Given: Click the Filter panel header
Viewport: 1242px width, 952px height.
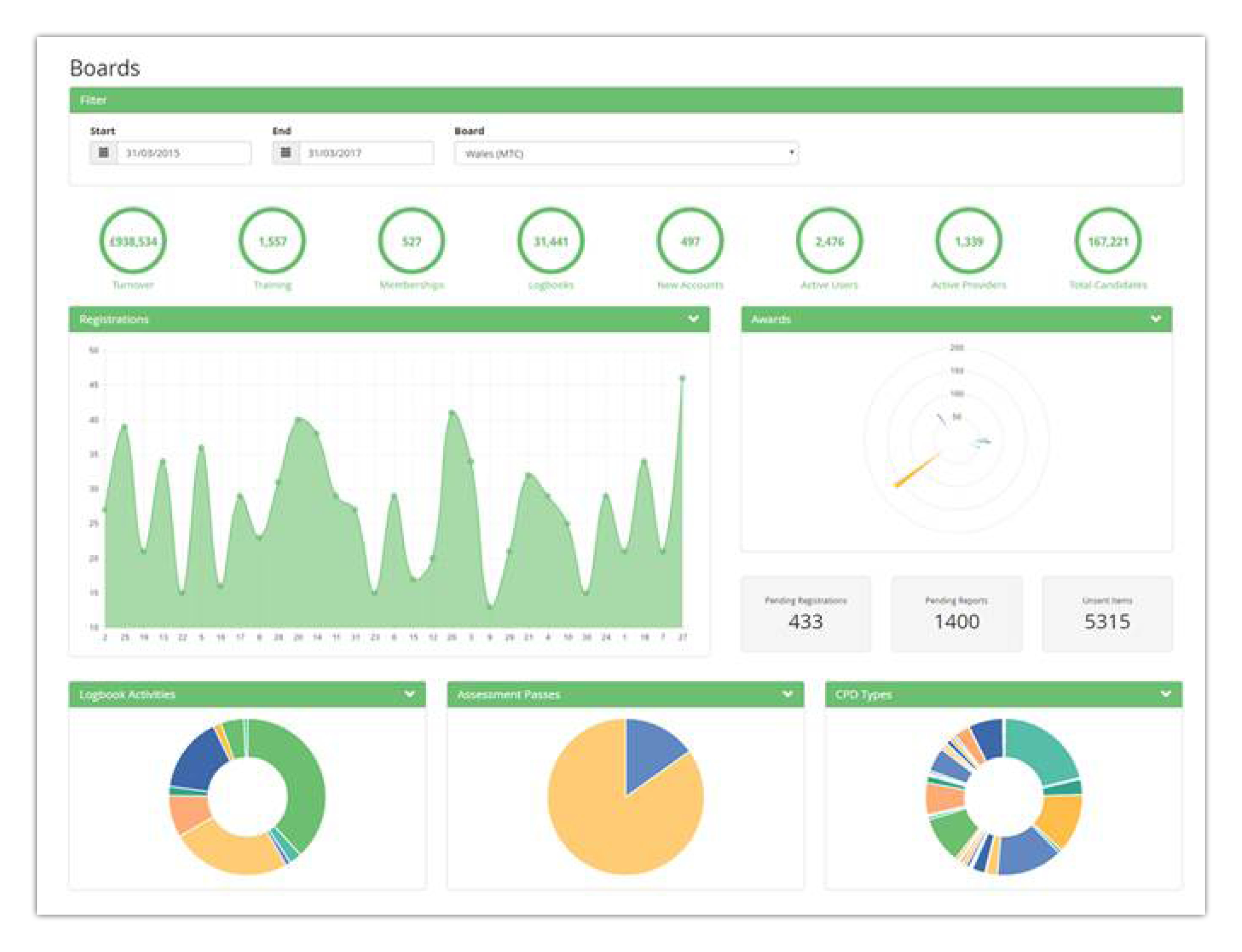Looking at the screenshot, I should [626, 100].
